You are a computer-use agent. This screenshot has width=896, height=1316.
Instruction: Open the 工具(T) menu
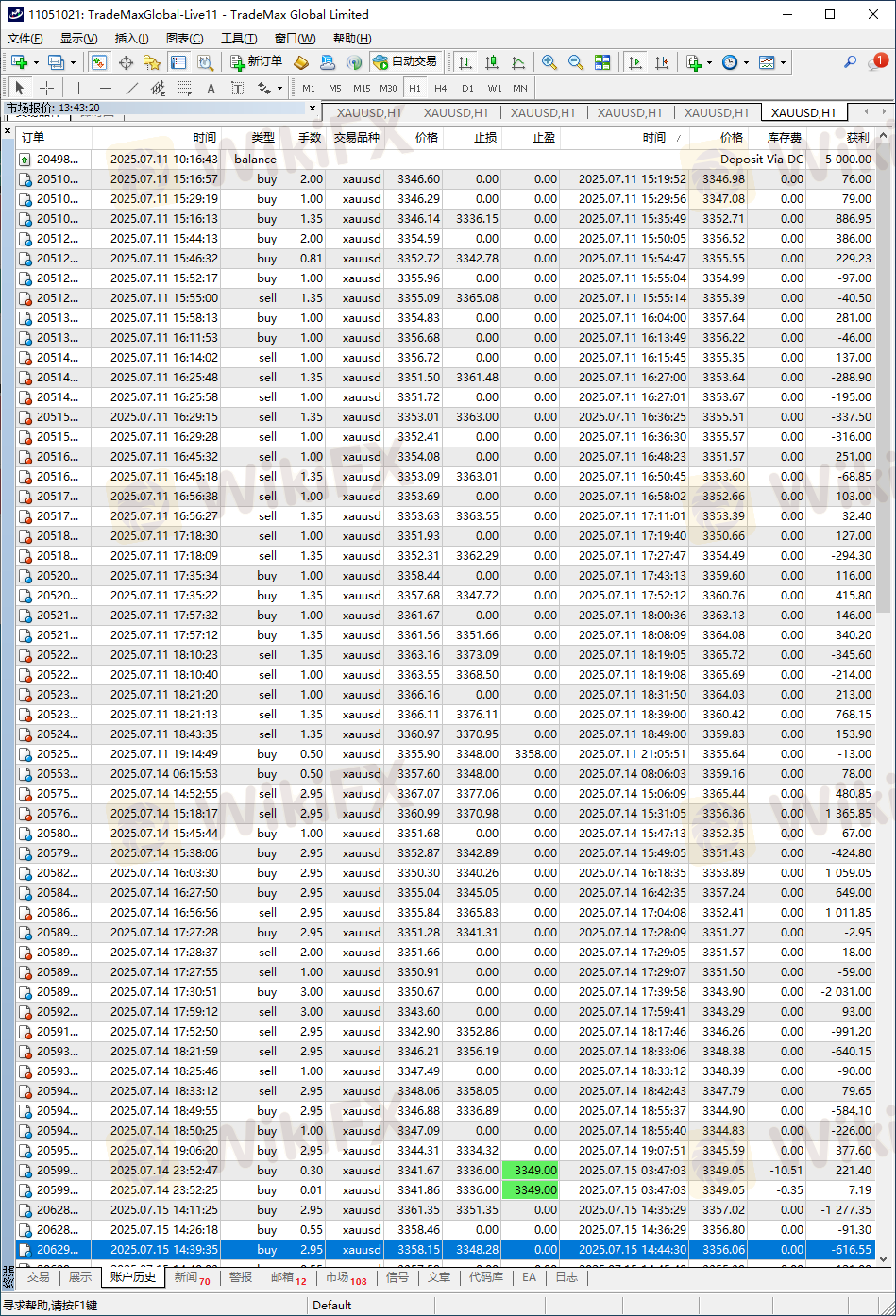pyautogui.click(x=239, y=39)
